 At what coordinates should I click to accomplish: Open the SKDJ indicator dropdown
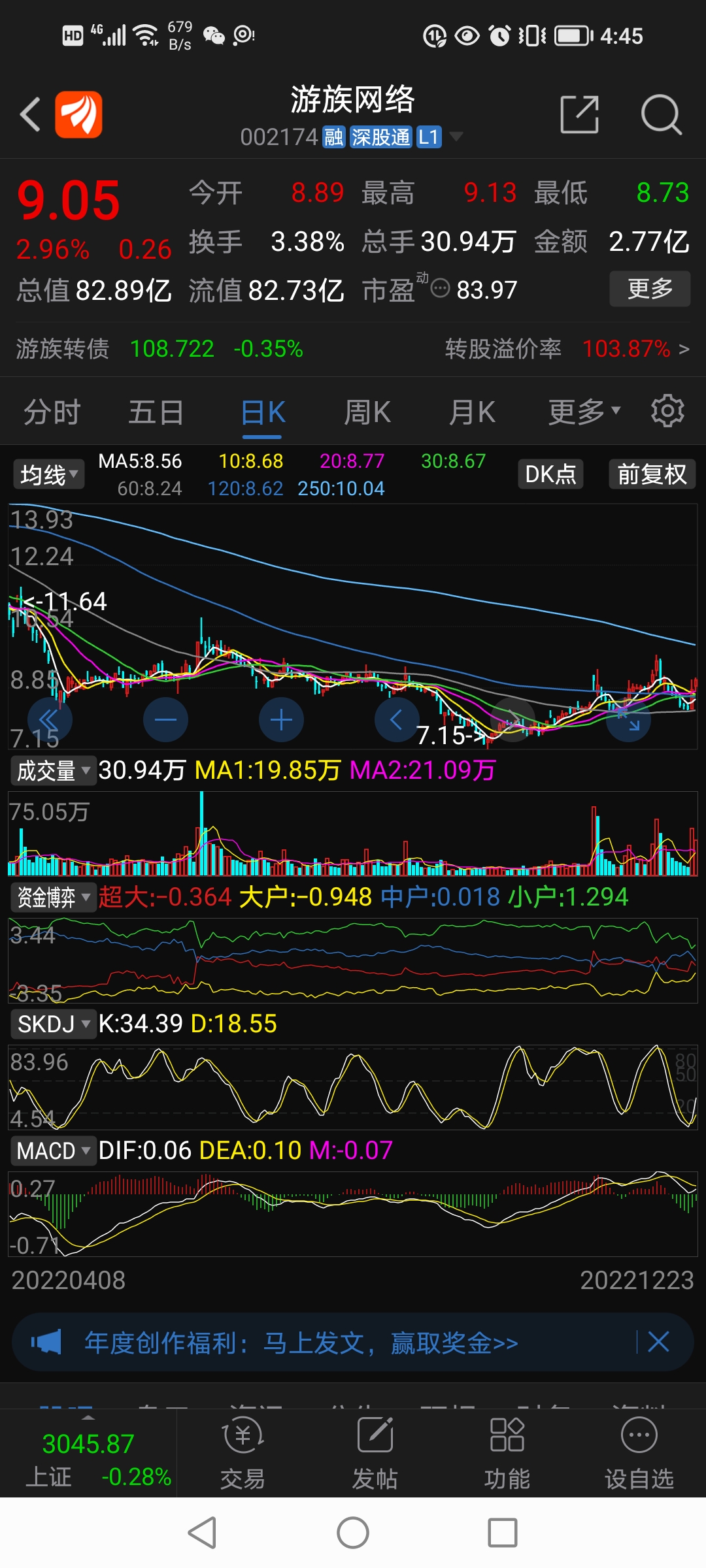point(54,1024)
